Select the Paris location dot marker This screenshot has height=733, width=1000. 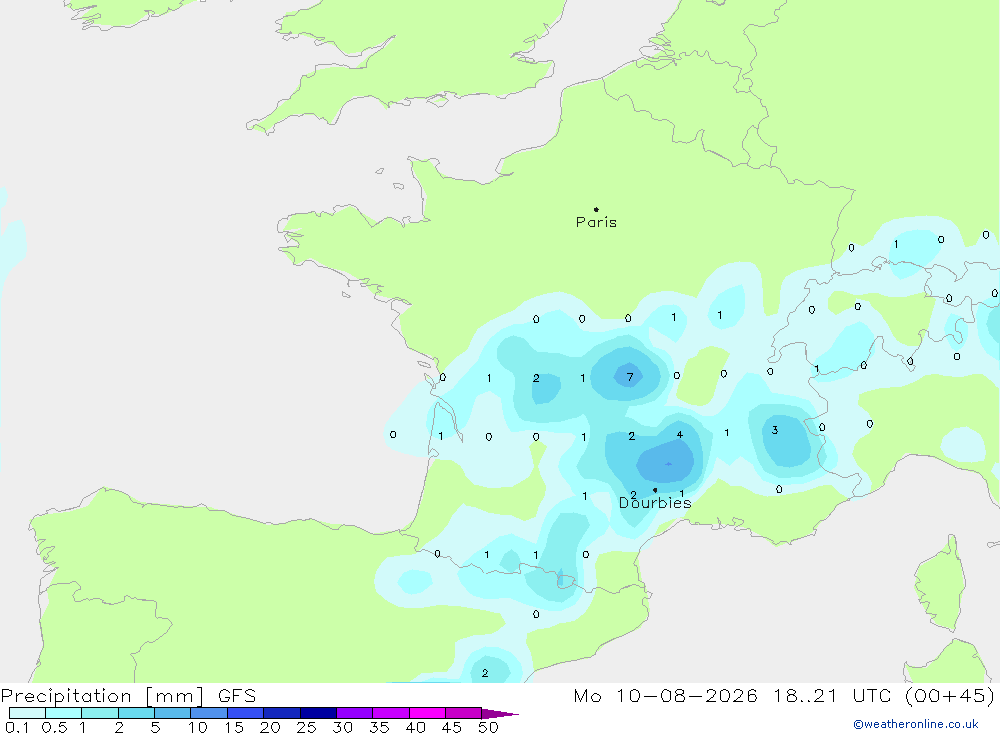[596, 209]
